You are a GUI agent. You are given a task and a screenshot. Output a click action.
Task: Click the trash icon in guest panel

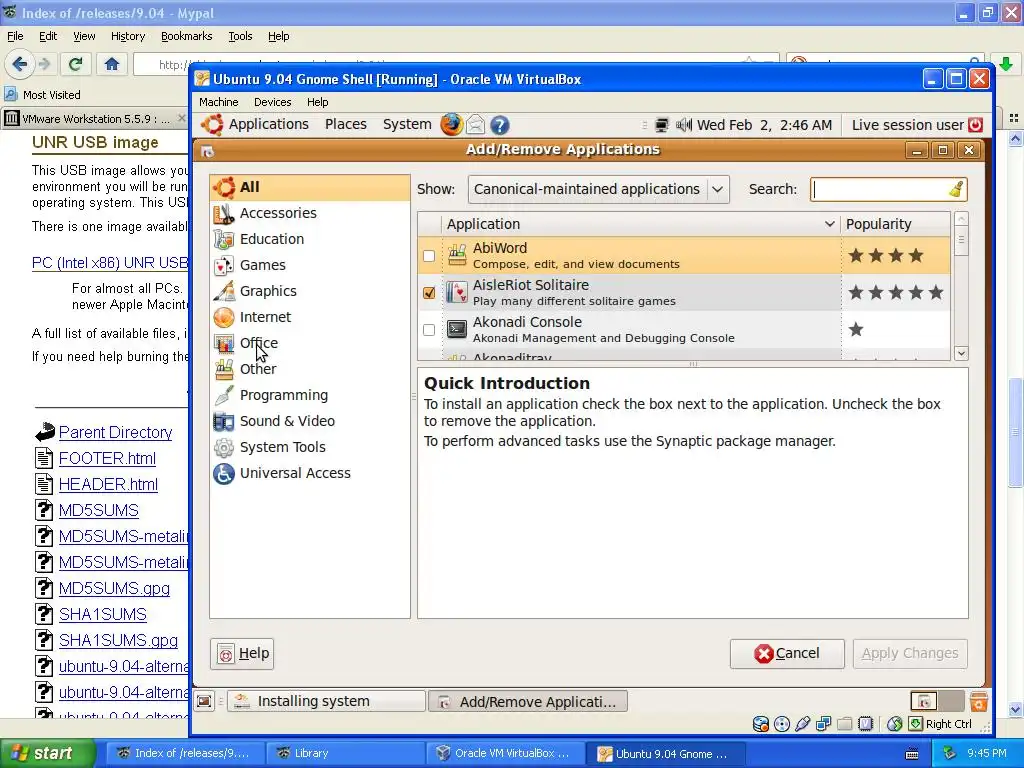pyautogui.click(x=978, y=702)
